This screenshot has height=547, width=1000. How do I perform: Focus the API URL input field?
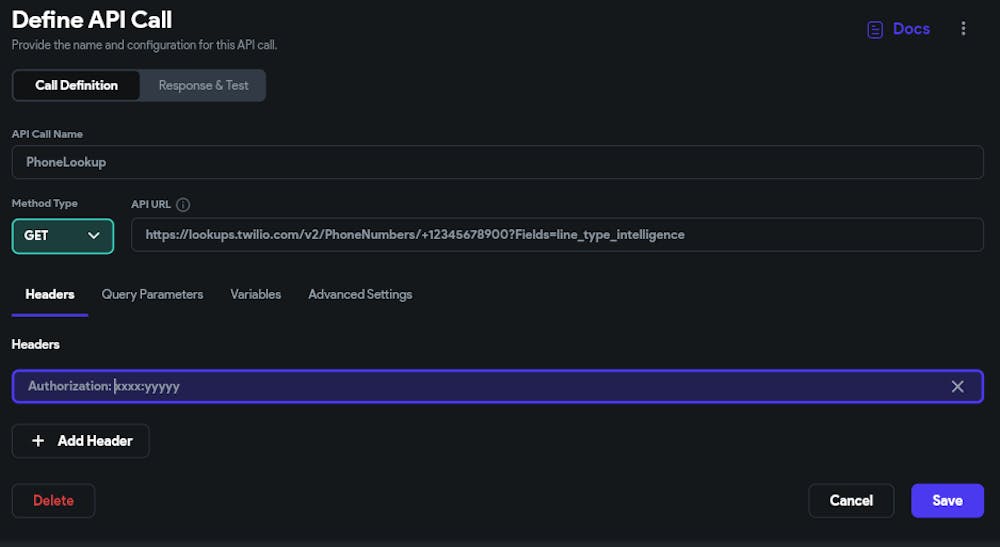[x=557, y=235]
